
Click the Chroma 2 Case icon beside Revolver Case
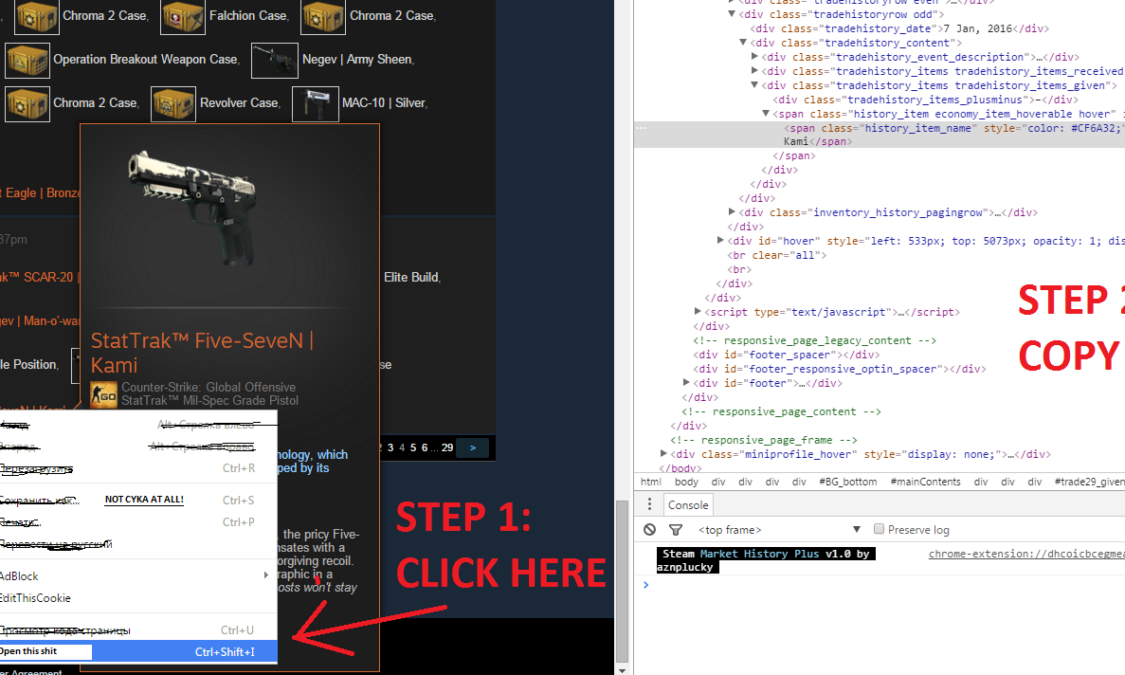coord(27,104)
